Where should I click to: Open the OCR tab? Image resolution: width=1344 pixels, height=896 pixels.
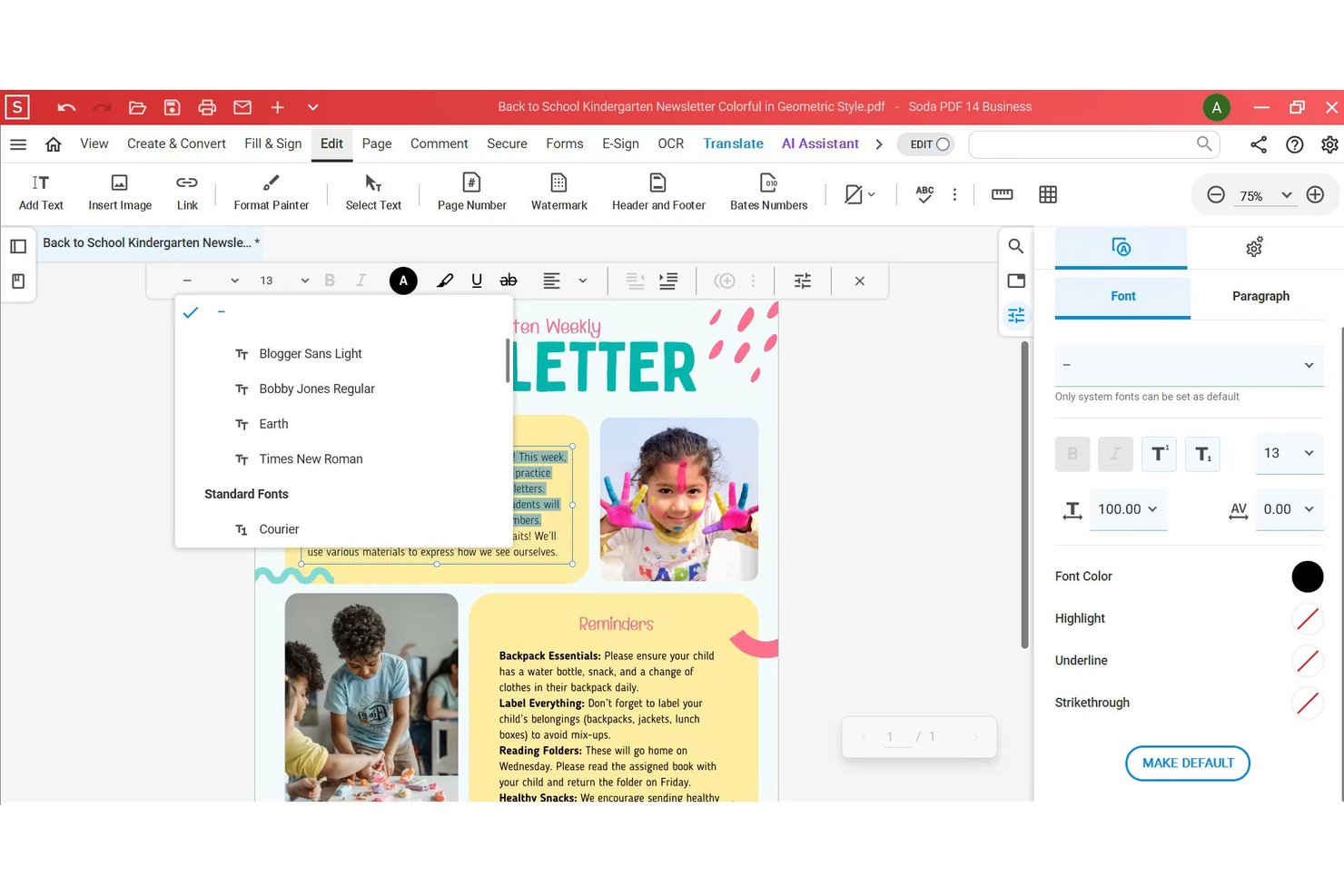[x=671, y=143]
